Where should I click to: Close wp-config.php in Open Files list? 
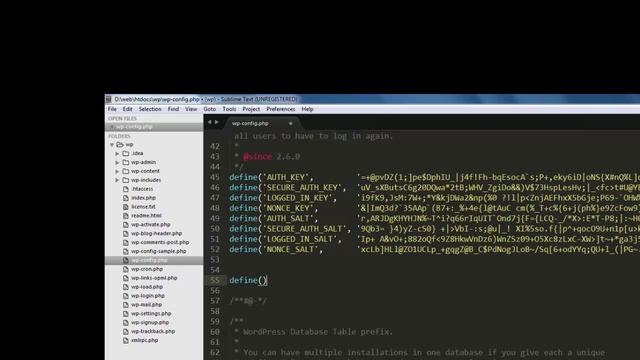pos(111,127)
